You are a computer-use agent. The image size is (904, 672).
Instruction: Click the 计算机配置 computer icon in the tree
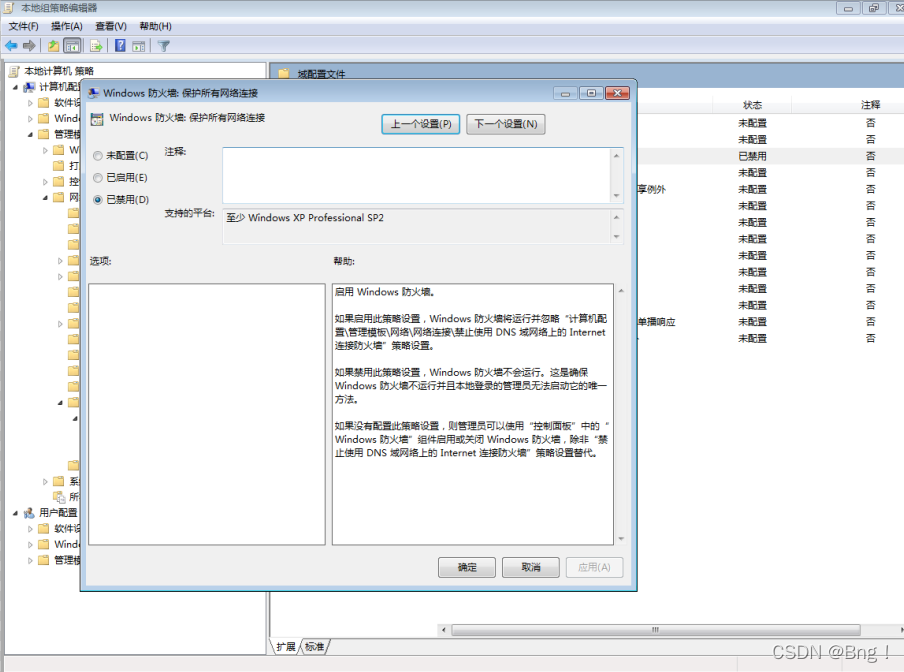coord(29,86)
